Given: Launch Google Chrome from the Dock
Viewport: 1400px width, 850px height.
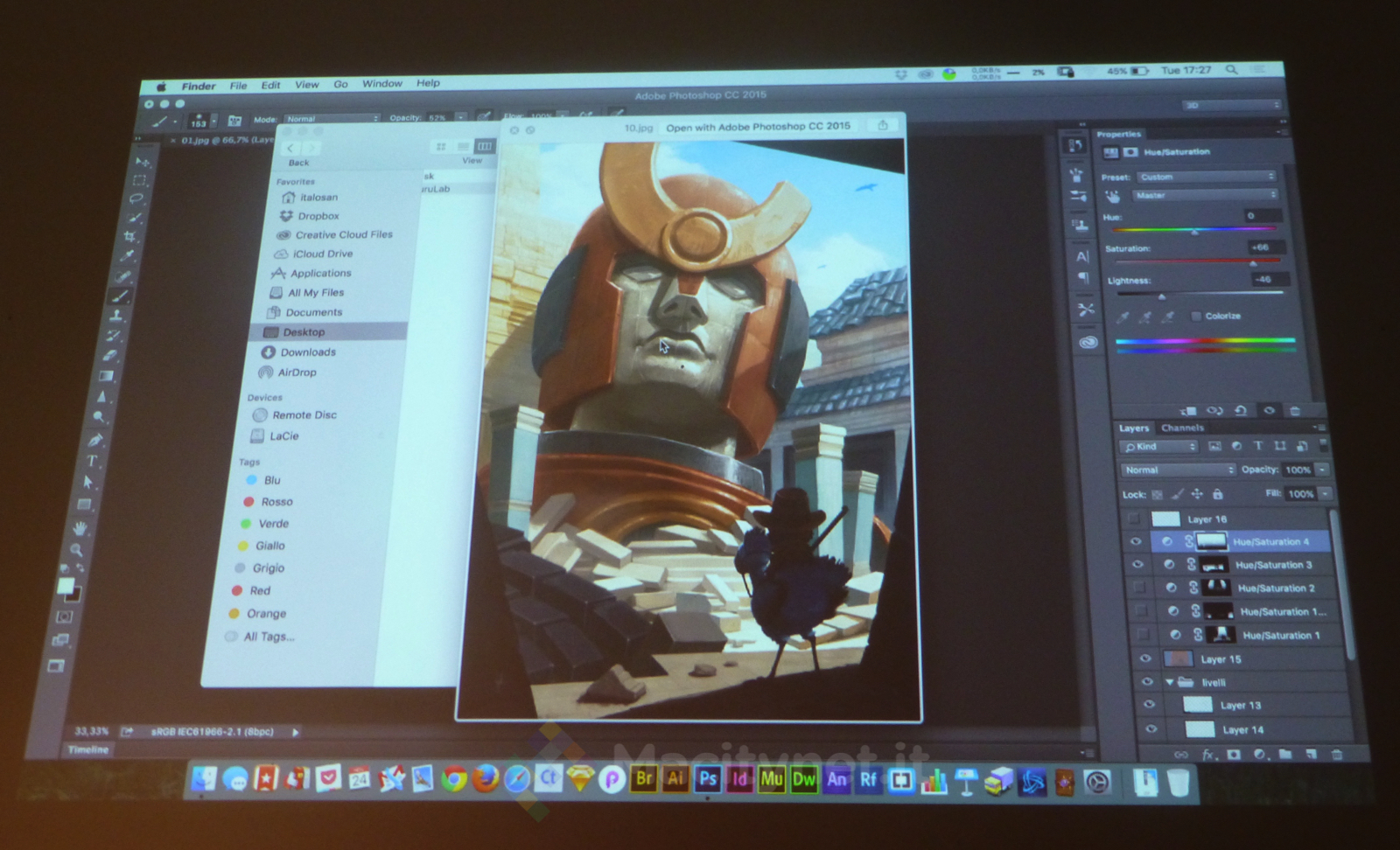Looking at the screenshot, I should coord(453,778).
